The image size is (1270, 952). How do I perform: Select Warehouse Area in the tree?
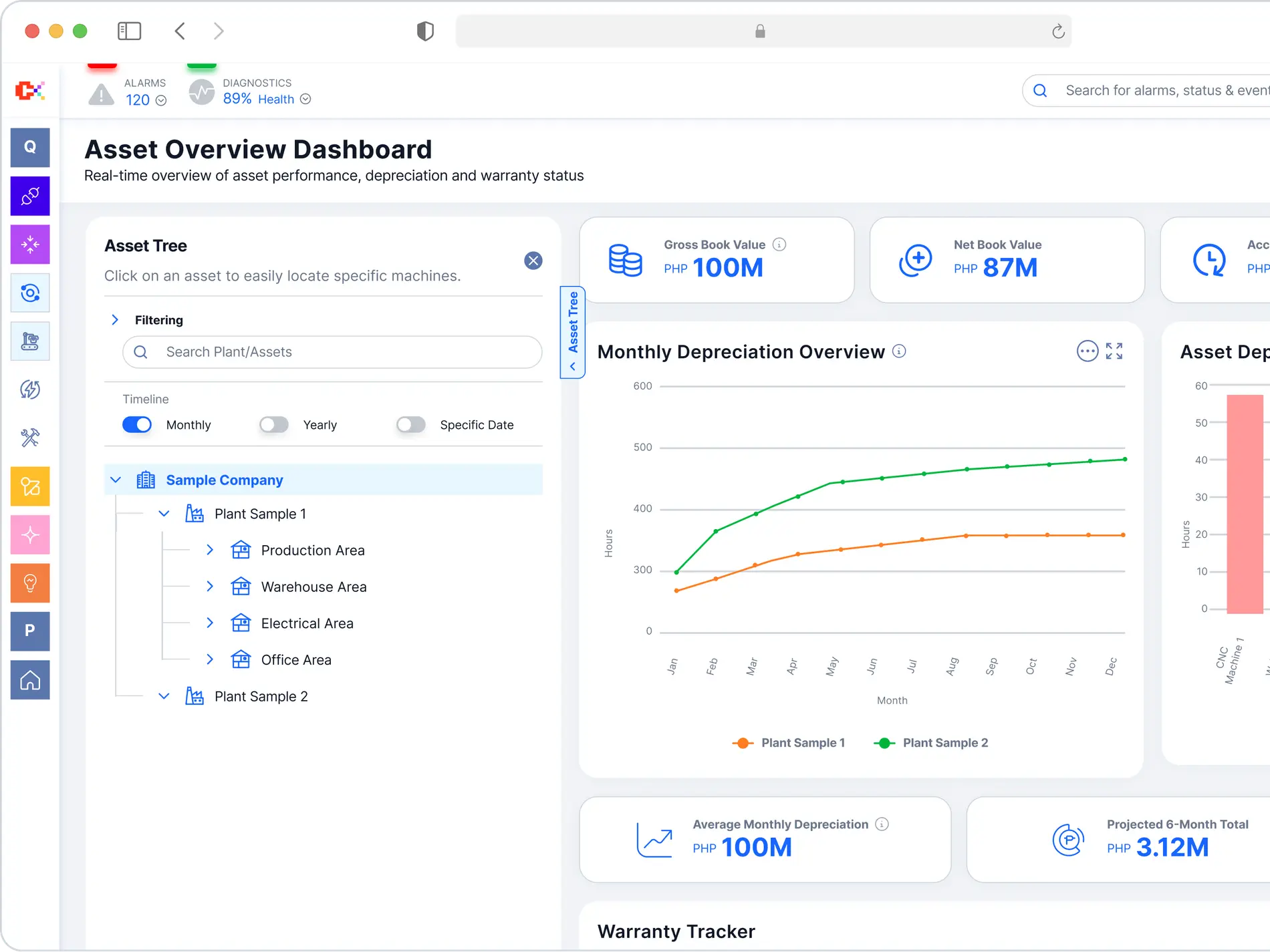click(313, 587)
